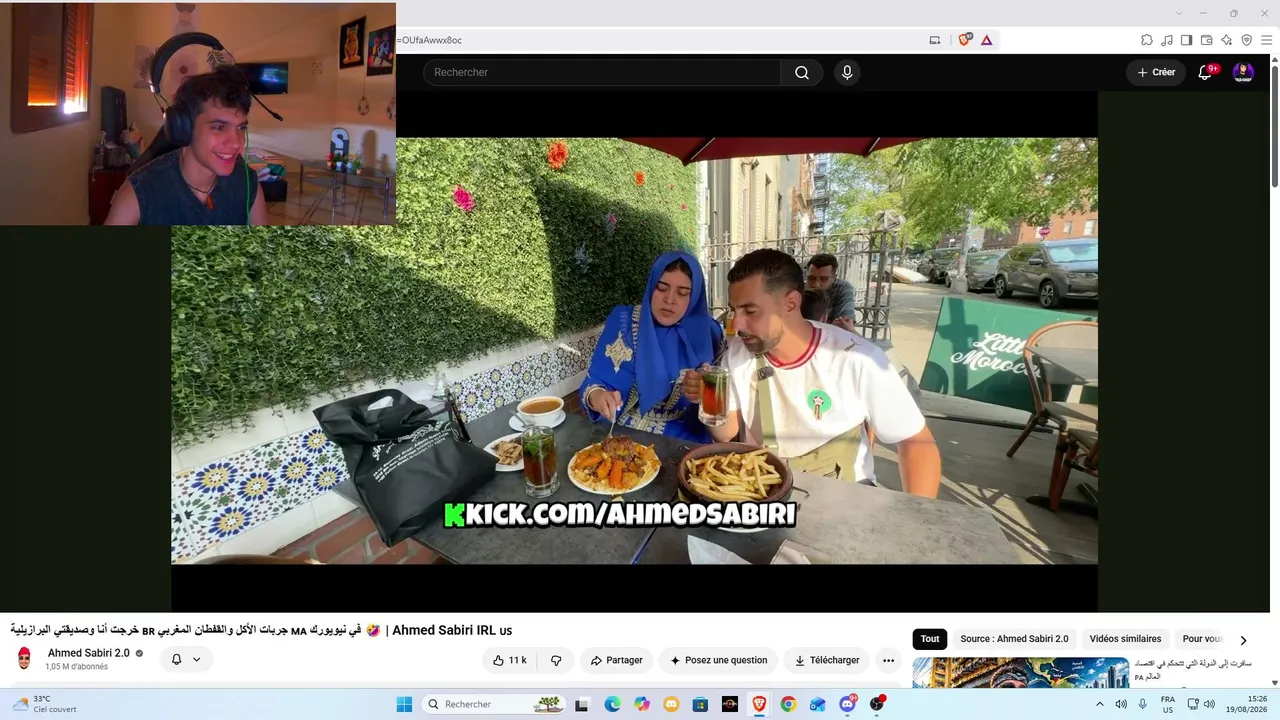Open OBS Studio from the taskbar
Image resolution: width=1280 pixels, height=720 pixels.
[x=877, y=704]
